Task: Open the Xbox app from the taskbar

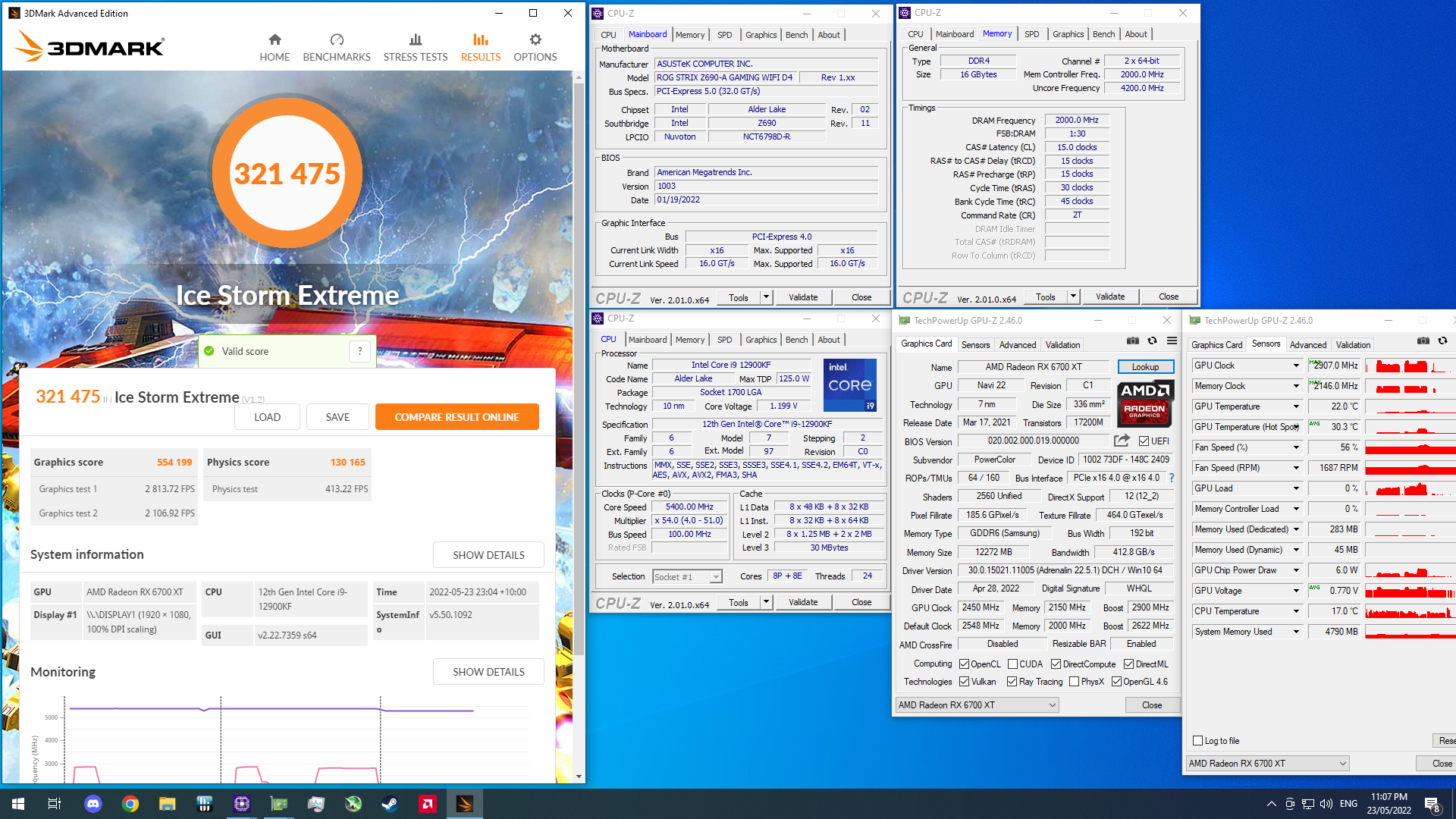Action: [353, 804]
